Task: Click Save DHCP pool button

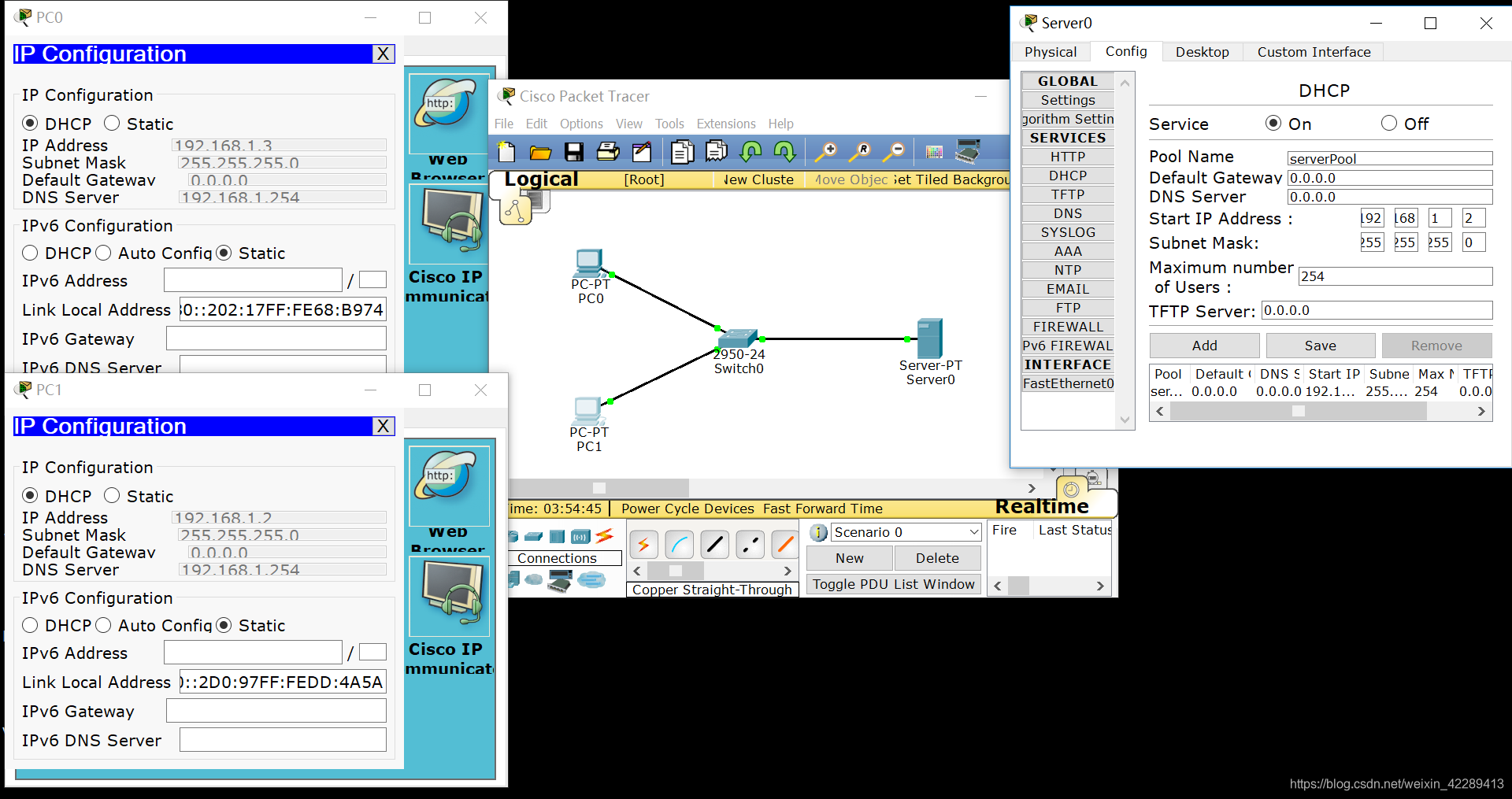Action: pos(1321,346)
